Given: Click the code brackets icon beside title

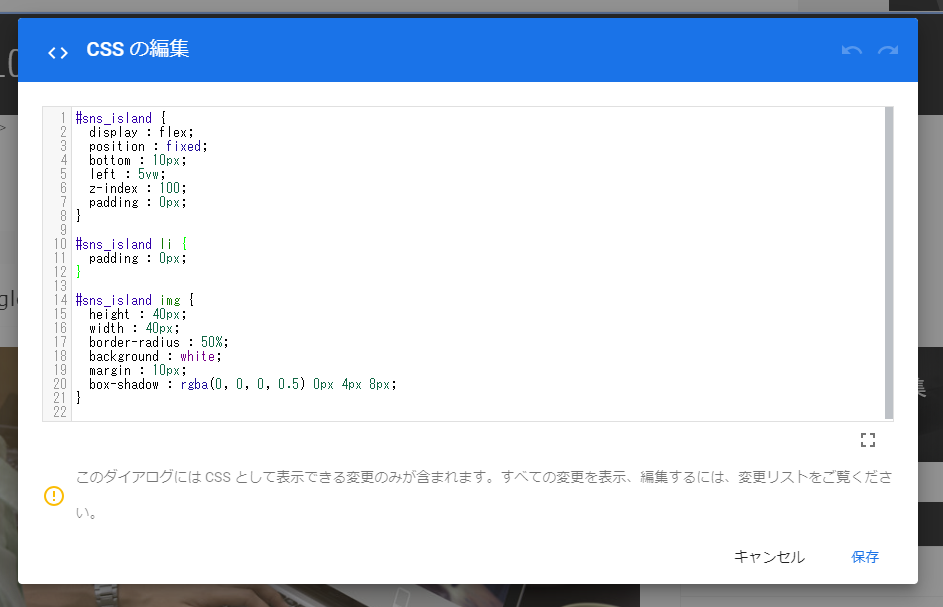Looking at the screenshot, I should (58, 52).
